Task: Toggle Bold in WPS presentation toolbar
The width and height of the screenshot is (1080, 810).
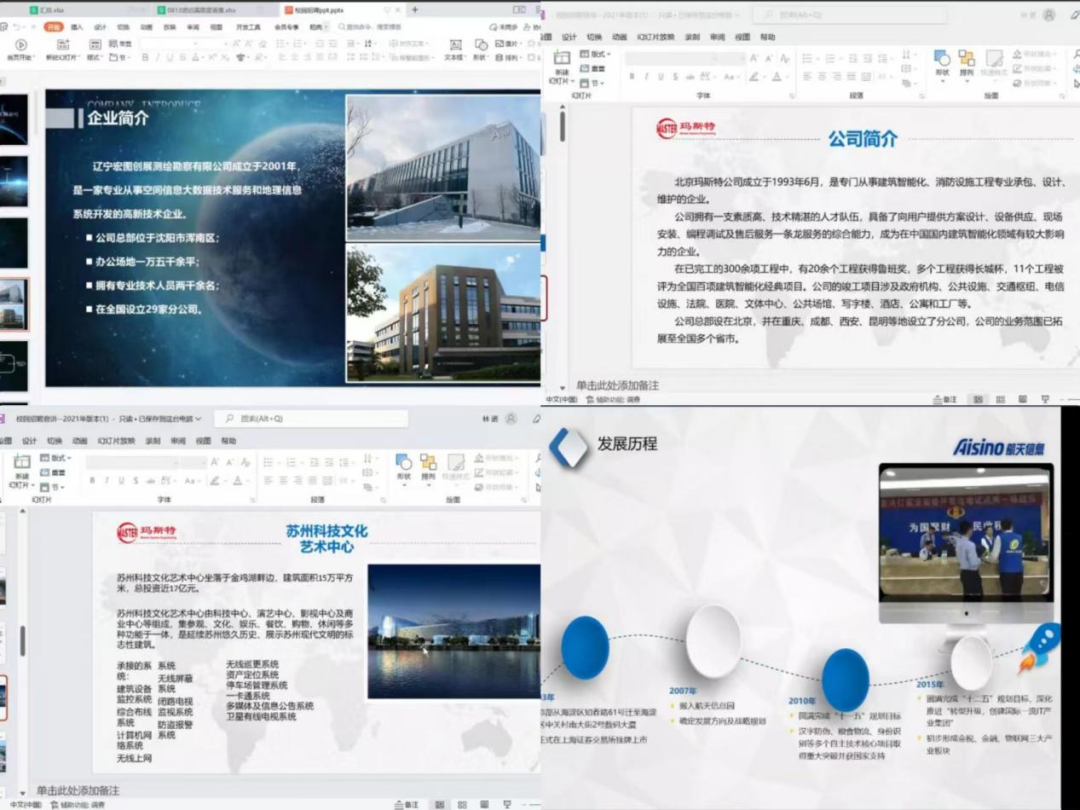Action: 145,57
